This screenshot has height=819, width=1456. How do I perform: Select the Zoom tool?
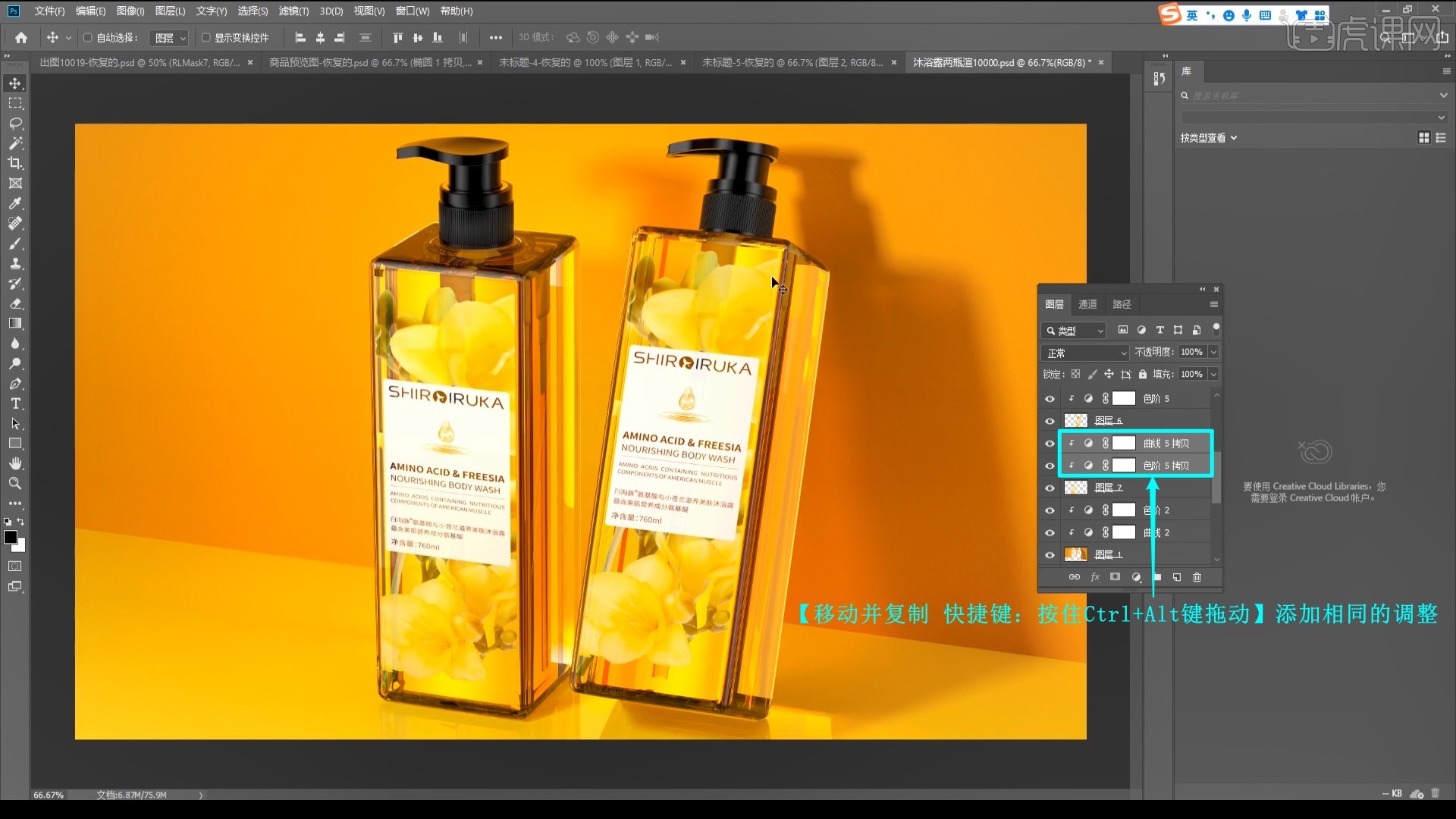click(15, 483)
